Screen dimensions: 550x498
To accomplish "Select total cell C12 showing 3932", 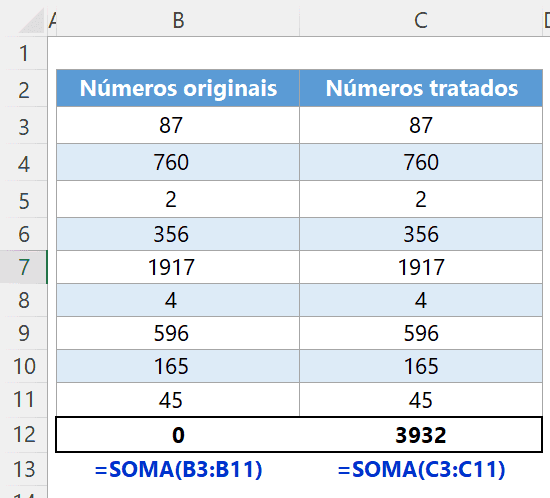I will pos(421,435).
